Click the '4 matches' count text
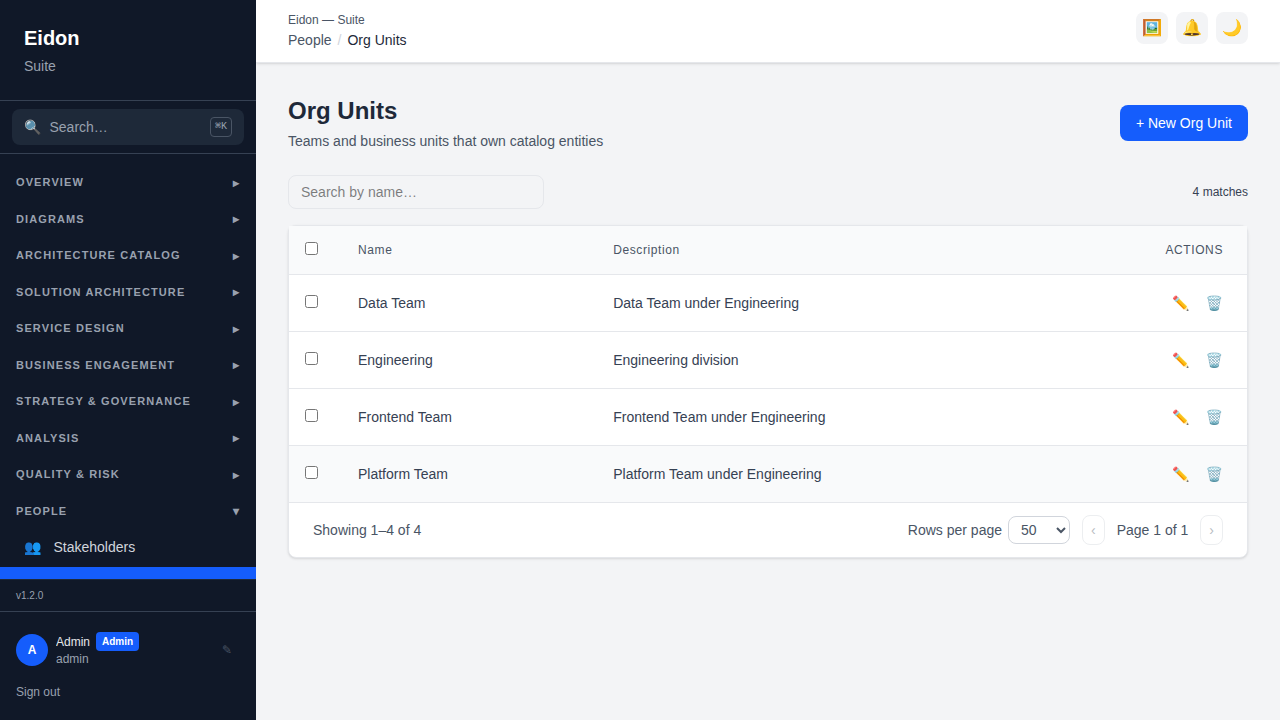The image size is (1280, 720). coord(1220,192)
